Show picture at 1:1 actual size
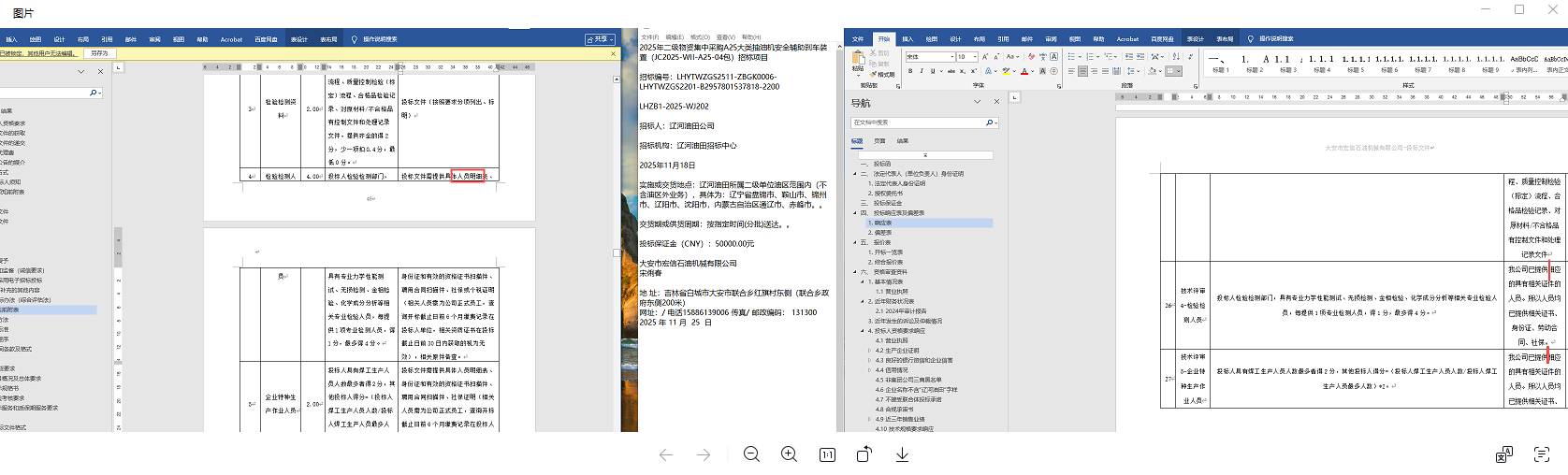The width and height of the screenshot is (1568, 475). [x=827, y=454]
